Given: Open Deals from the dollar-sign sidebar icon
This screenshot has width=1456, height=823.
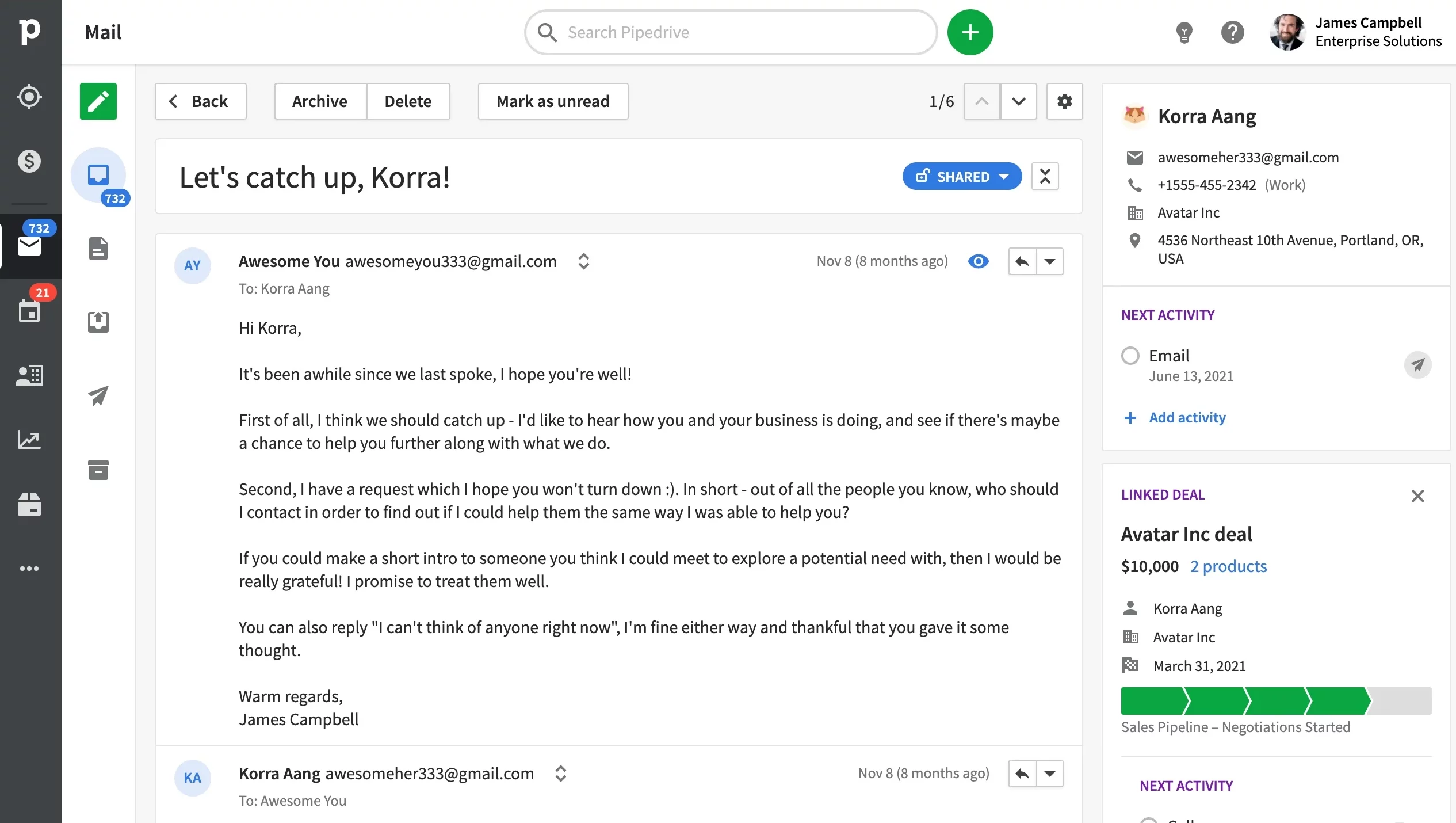Looking at the screenshot, I should coord(29,161).
